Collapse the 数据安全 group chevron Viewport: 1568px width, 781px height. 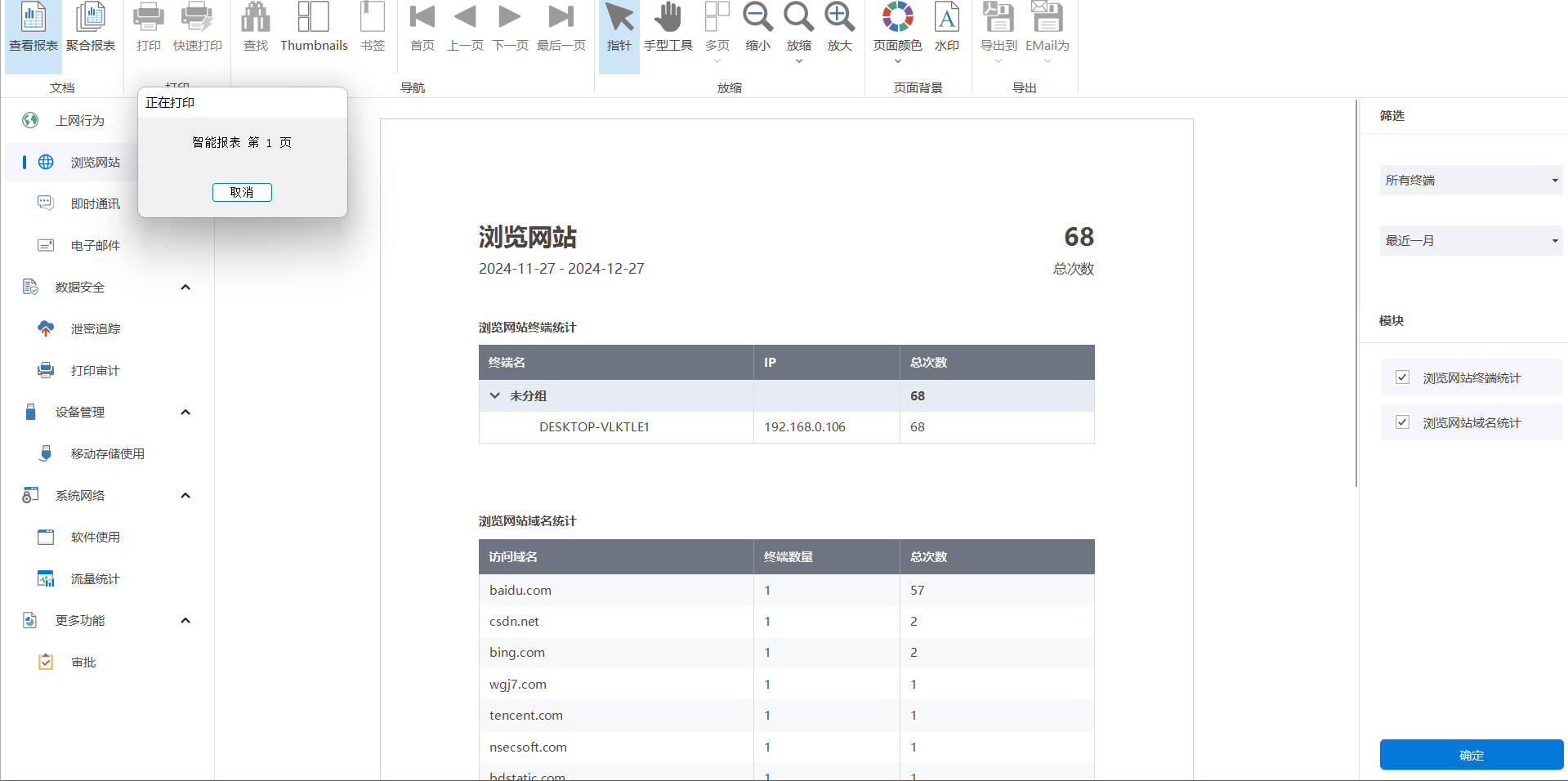pos(185,287)
